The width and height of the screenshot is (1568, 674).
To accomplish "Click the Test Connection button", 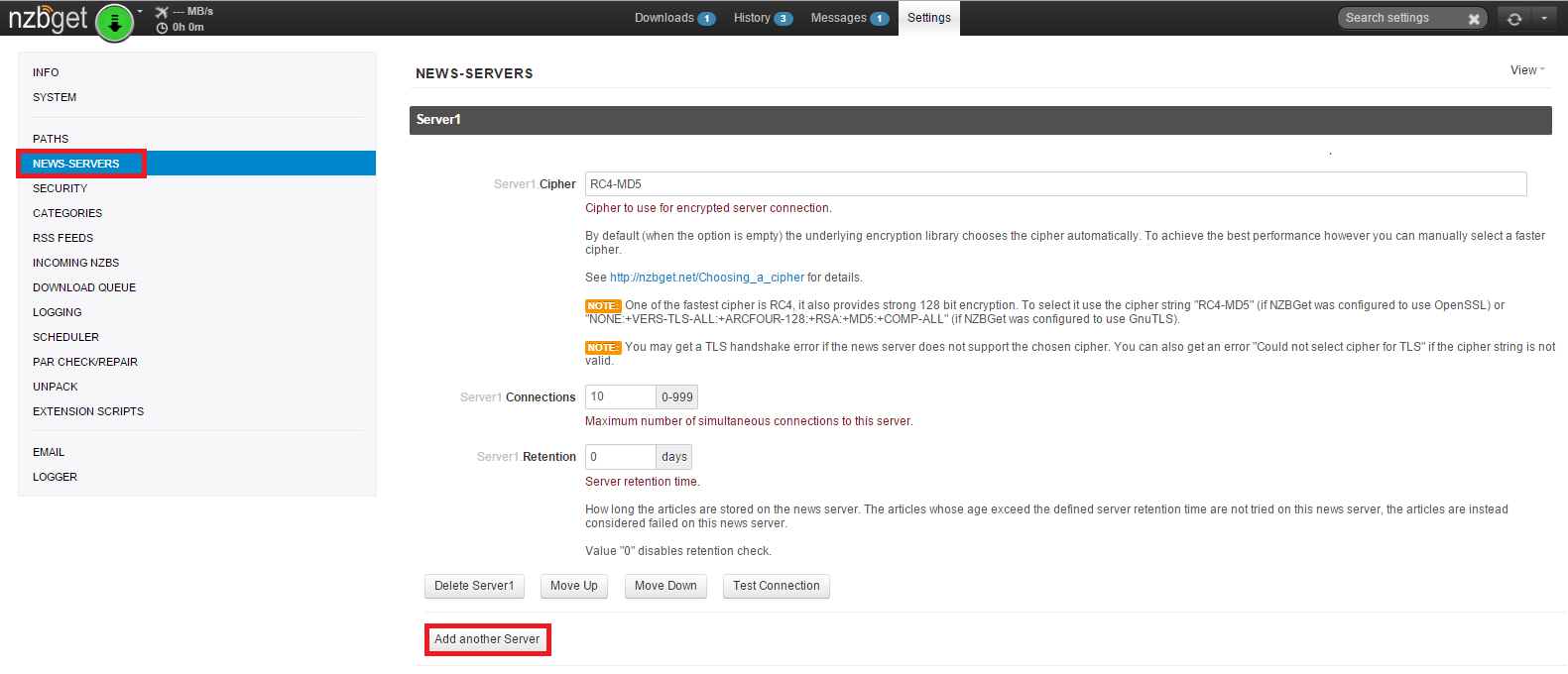I will coord(776,586).
